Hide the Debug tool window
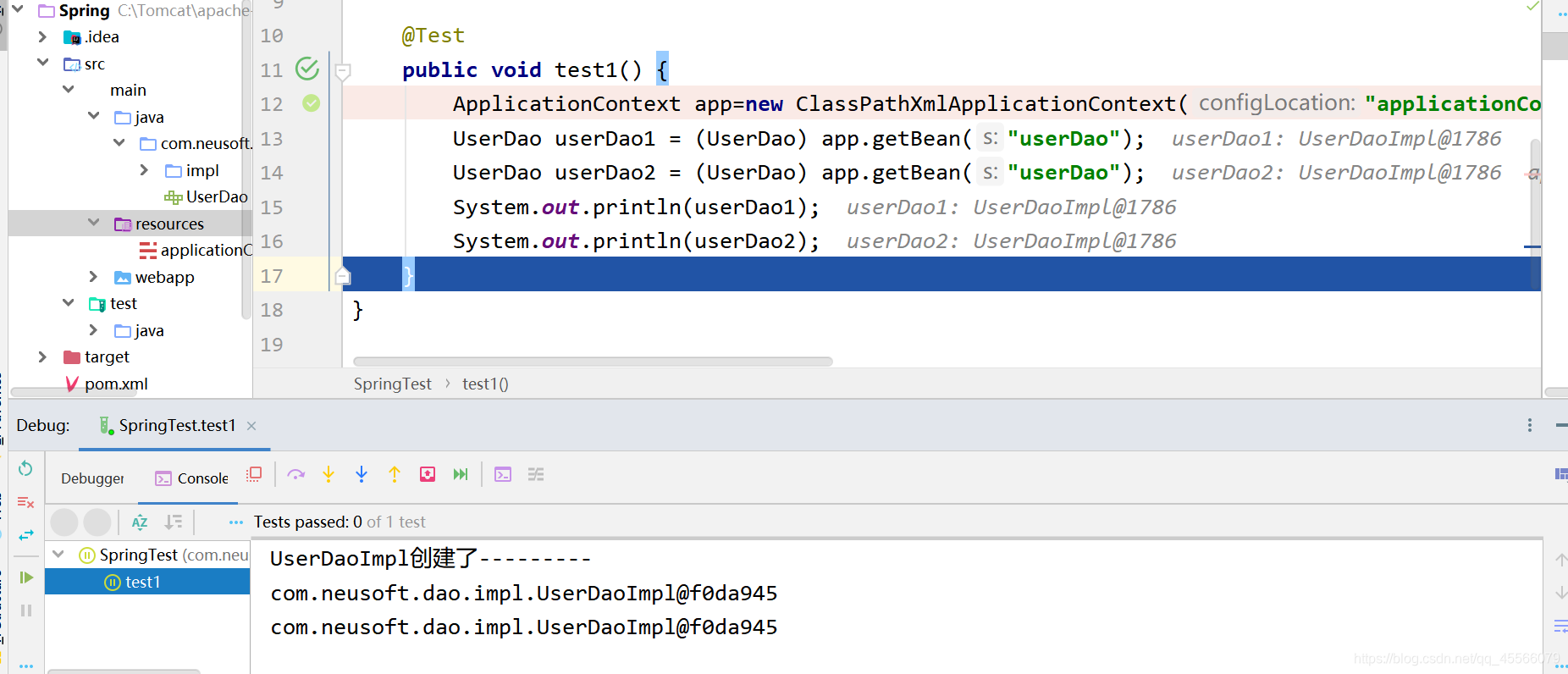 (x=1561, y=425)
